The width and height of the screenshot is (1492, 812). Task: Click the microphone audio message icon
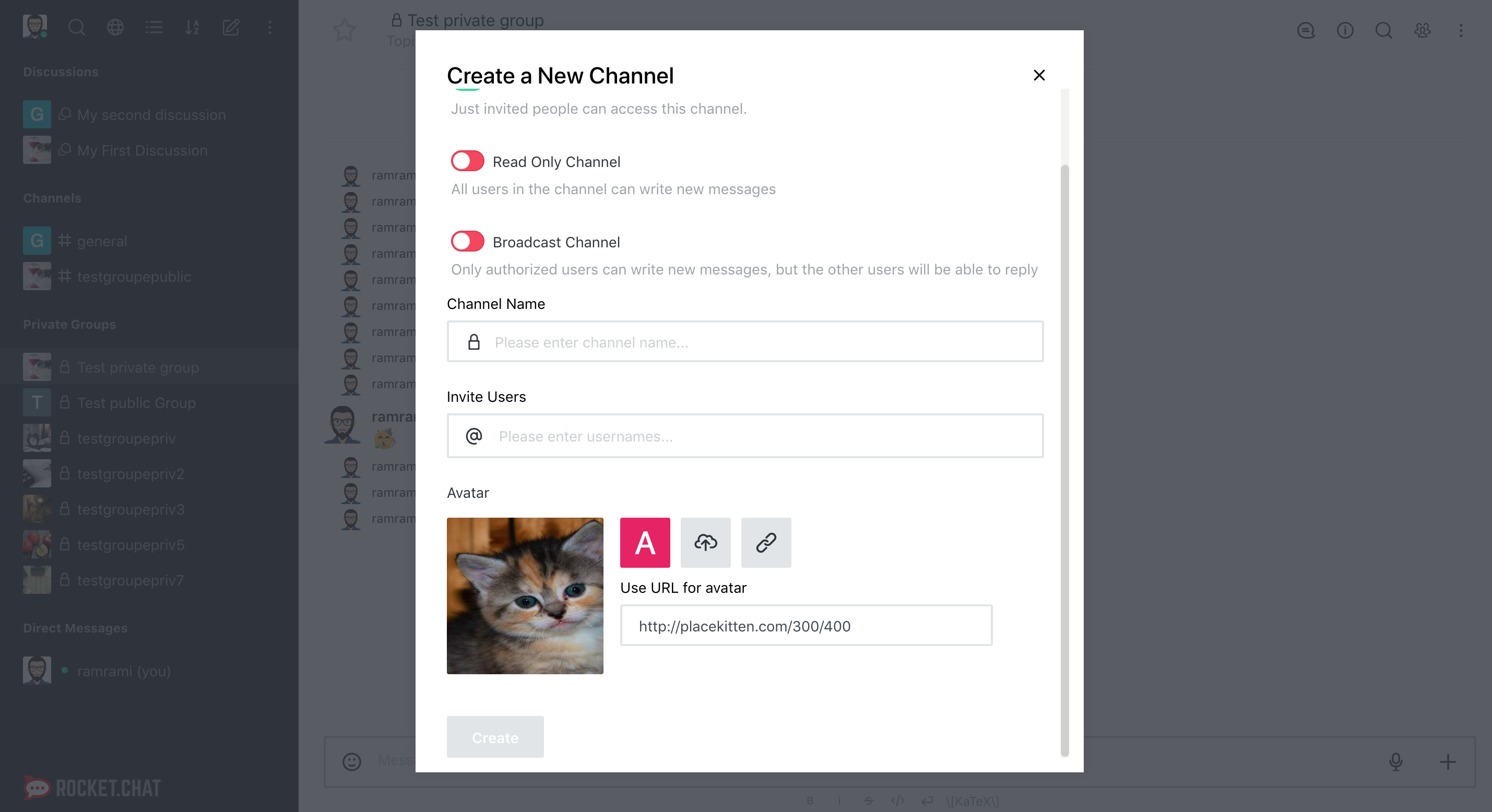pos(1396,761)
